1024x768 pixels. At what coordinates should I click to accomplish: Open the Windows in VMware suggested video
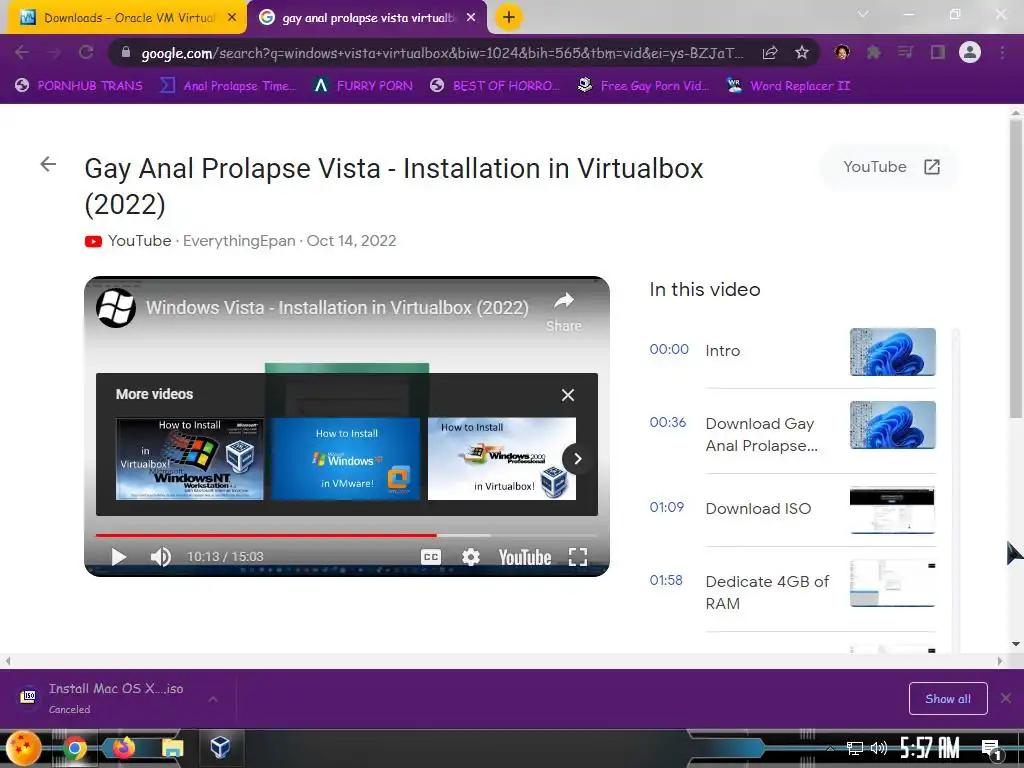[x=346, y=459]
